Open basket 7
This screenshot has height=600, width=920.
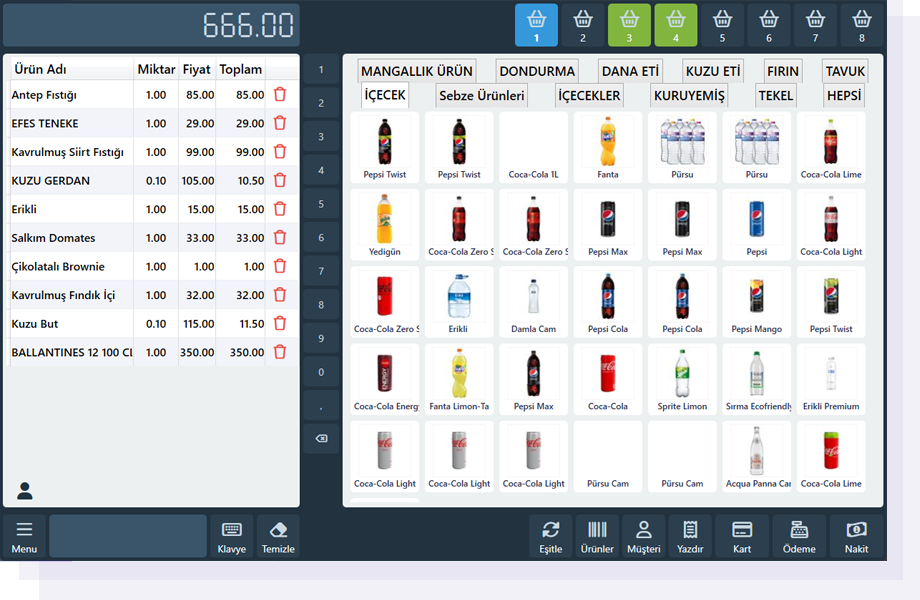point(815,25)
